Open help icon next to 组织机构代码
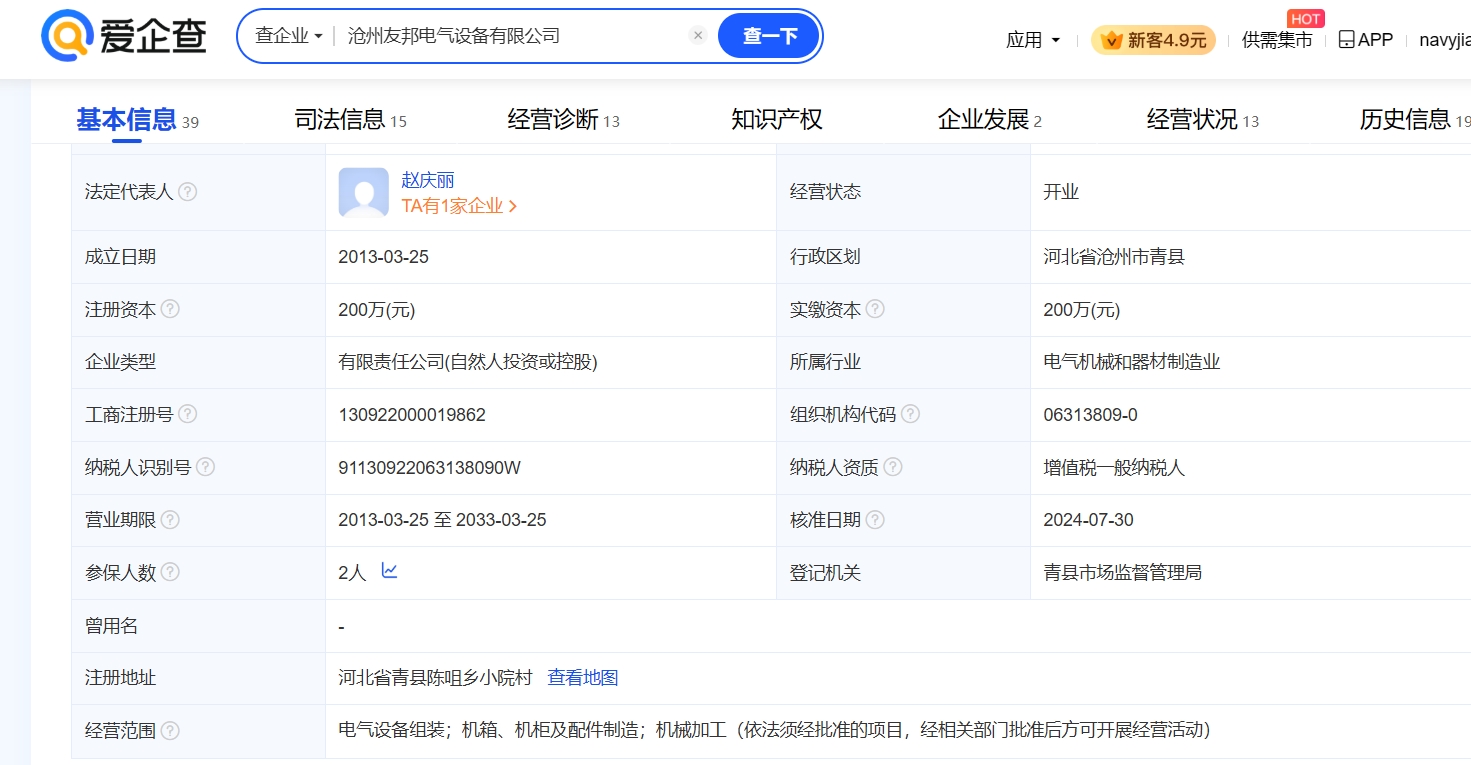 click(910, 414)
